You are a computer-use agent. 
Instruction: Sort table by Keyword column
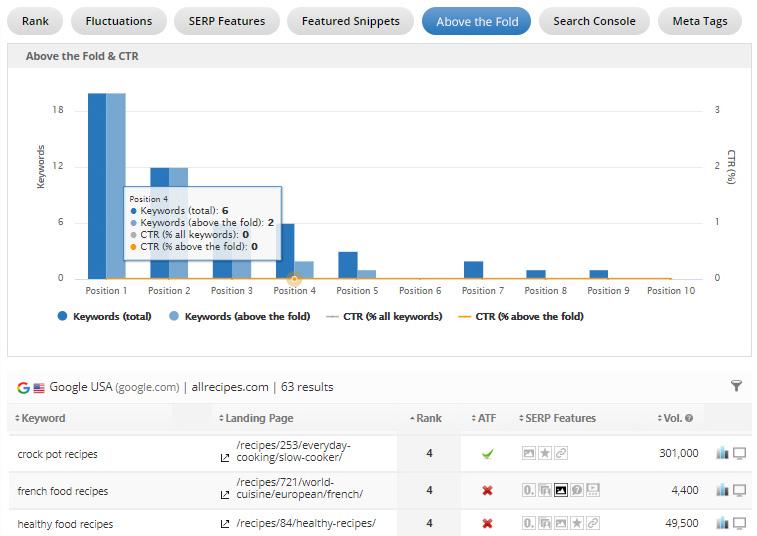pos(42,418)
